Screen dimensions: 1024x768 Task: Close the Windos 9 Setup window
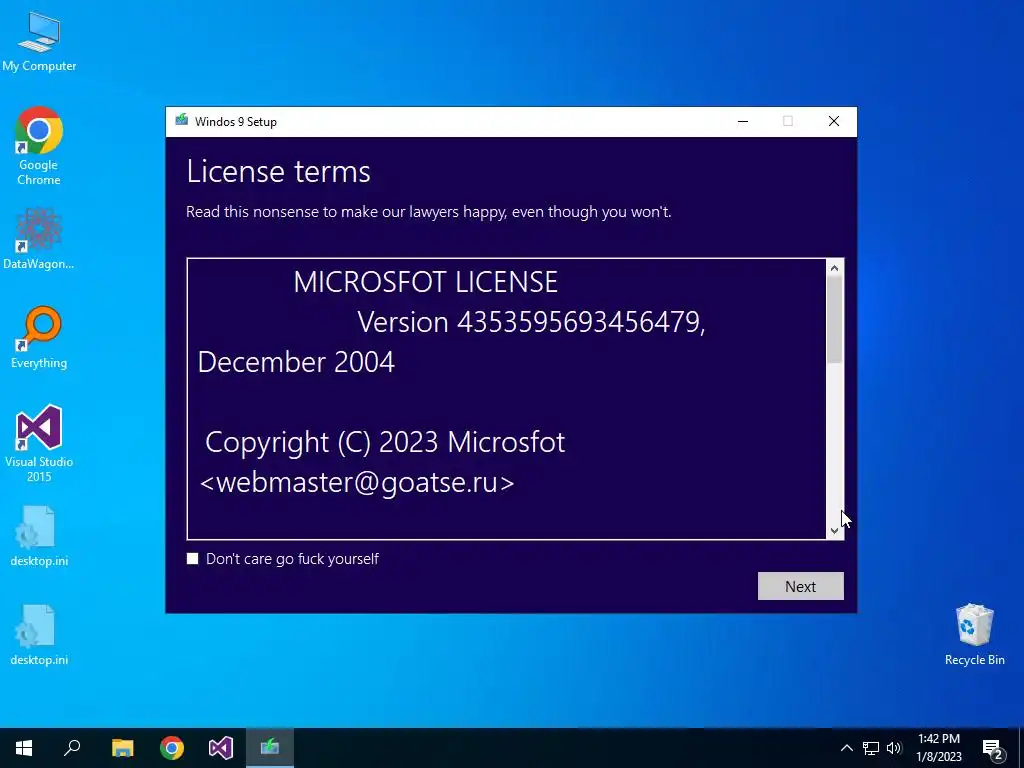point(834,121)
